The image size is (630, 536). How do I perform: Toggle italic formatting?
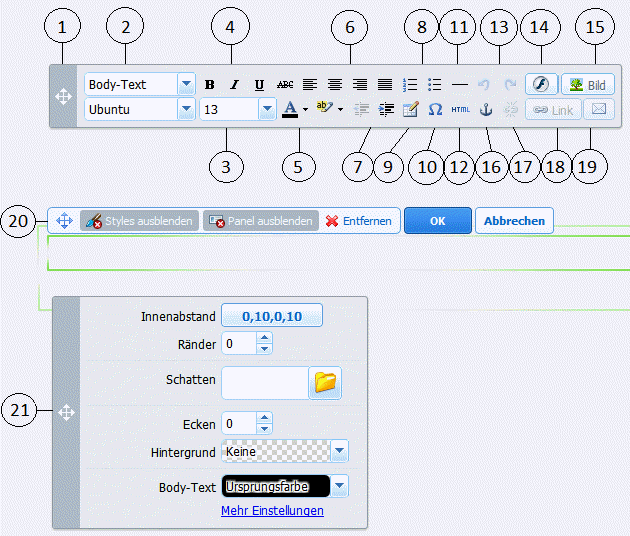click(x=234, y=85)
